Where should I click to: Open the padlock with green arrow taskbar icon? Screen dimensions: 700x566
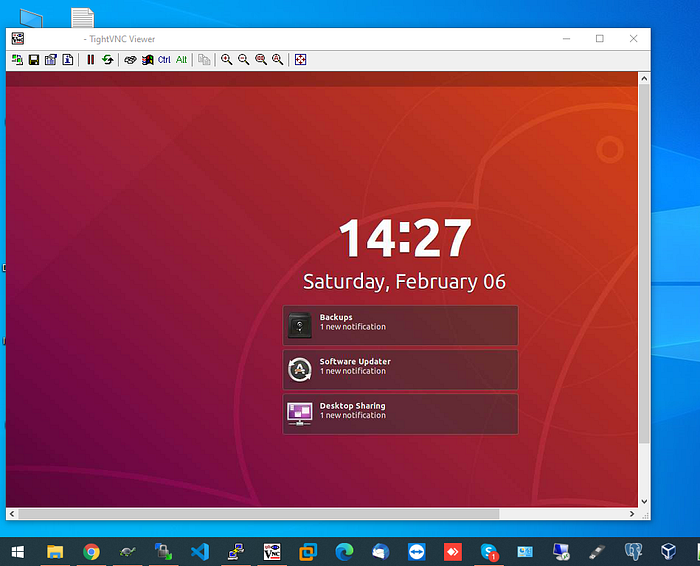pos(164,552)
